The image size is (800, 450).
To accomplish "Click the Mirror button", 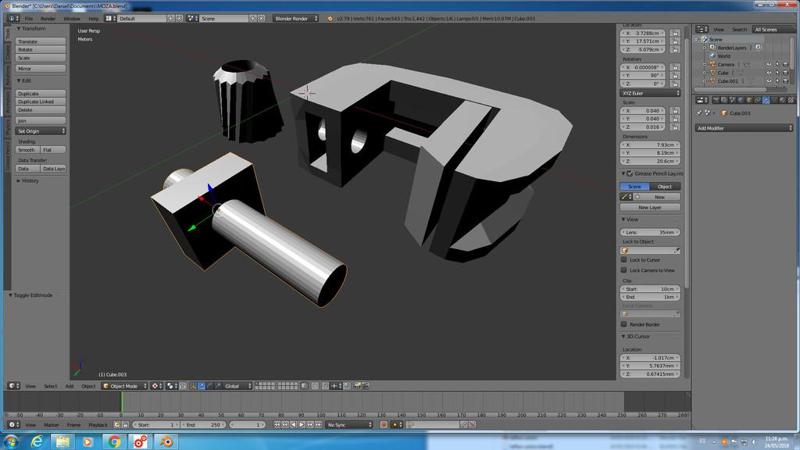I will click(x=41, y=68).
